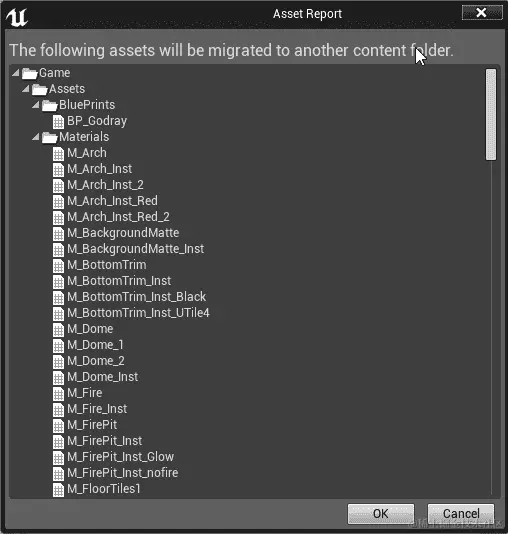Collapse the Materials folder arrow
Image resolution: width=508 pixels, height=534 pixels.
point(35,137)
